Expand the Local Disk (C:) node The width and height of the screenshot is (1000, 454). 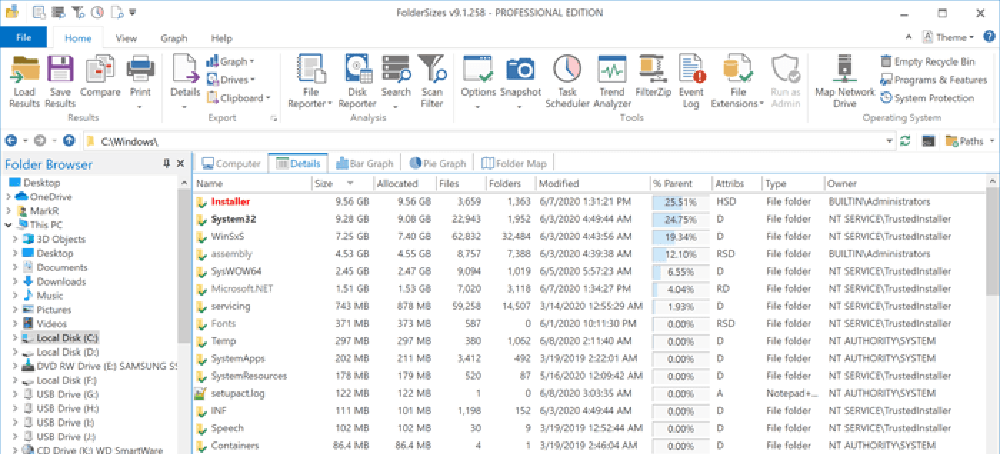point(15,337)
